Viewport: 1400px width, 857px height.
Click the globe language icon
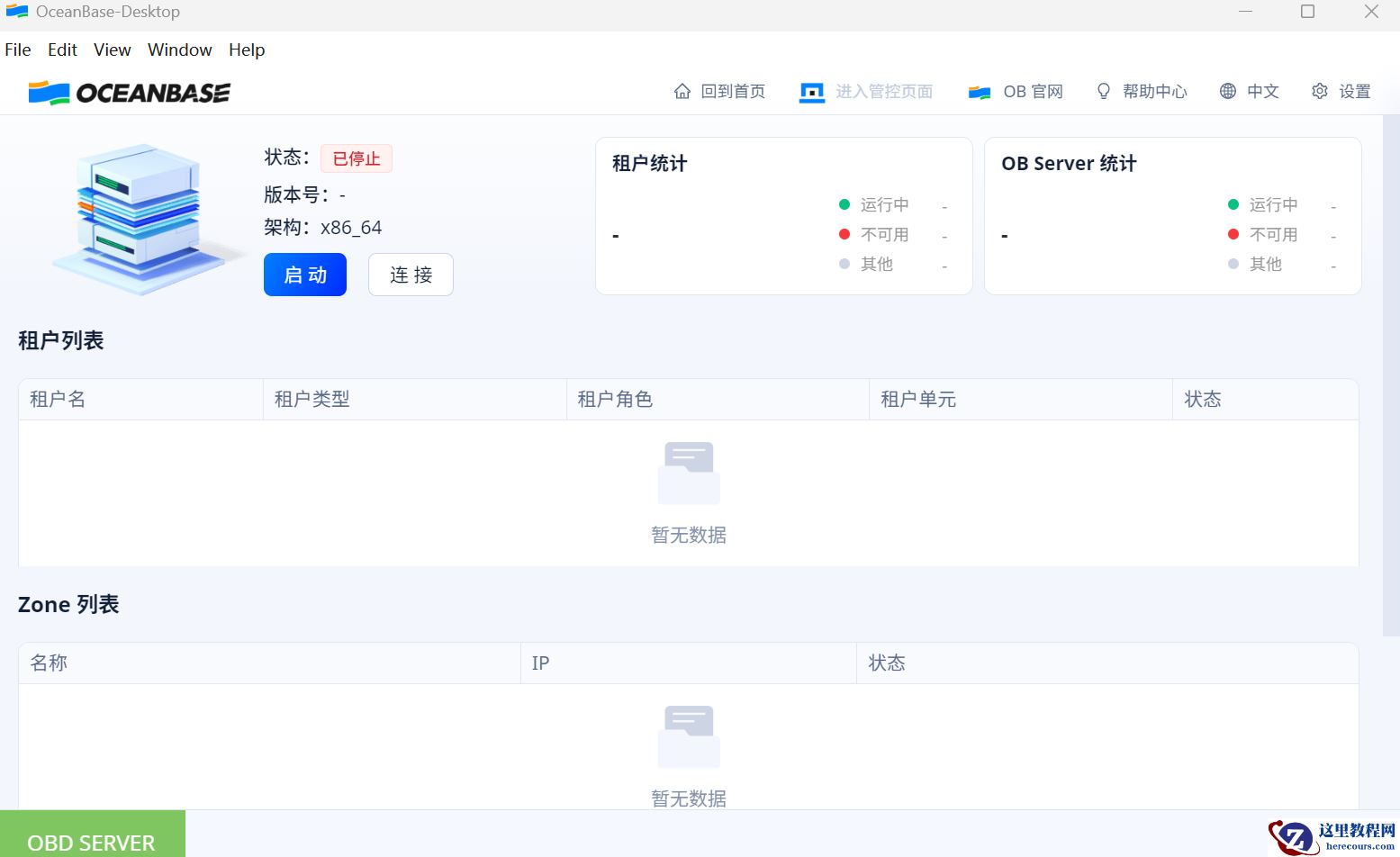[x=1227, y=91]
